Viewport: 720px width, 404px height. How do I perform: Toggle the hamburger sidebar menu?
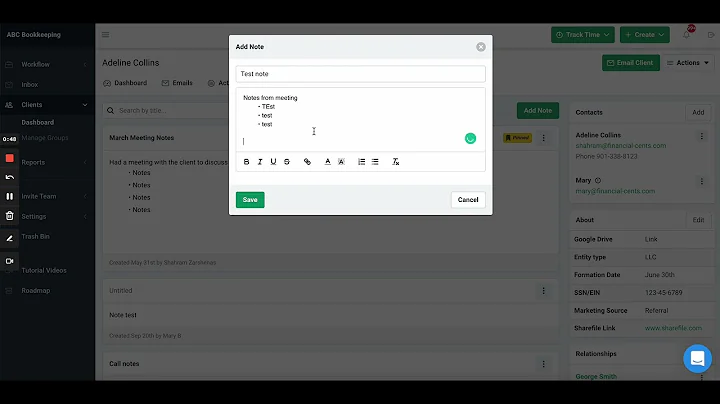pyautogui.click(x=106, y=35)
